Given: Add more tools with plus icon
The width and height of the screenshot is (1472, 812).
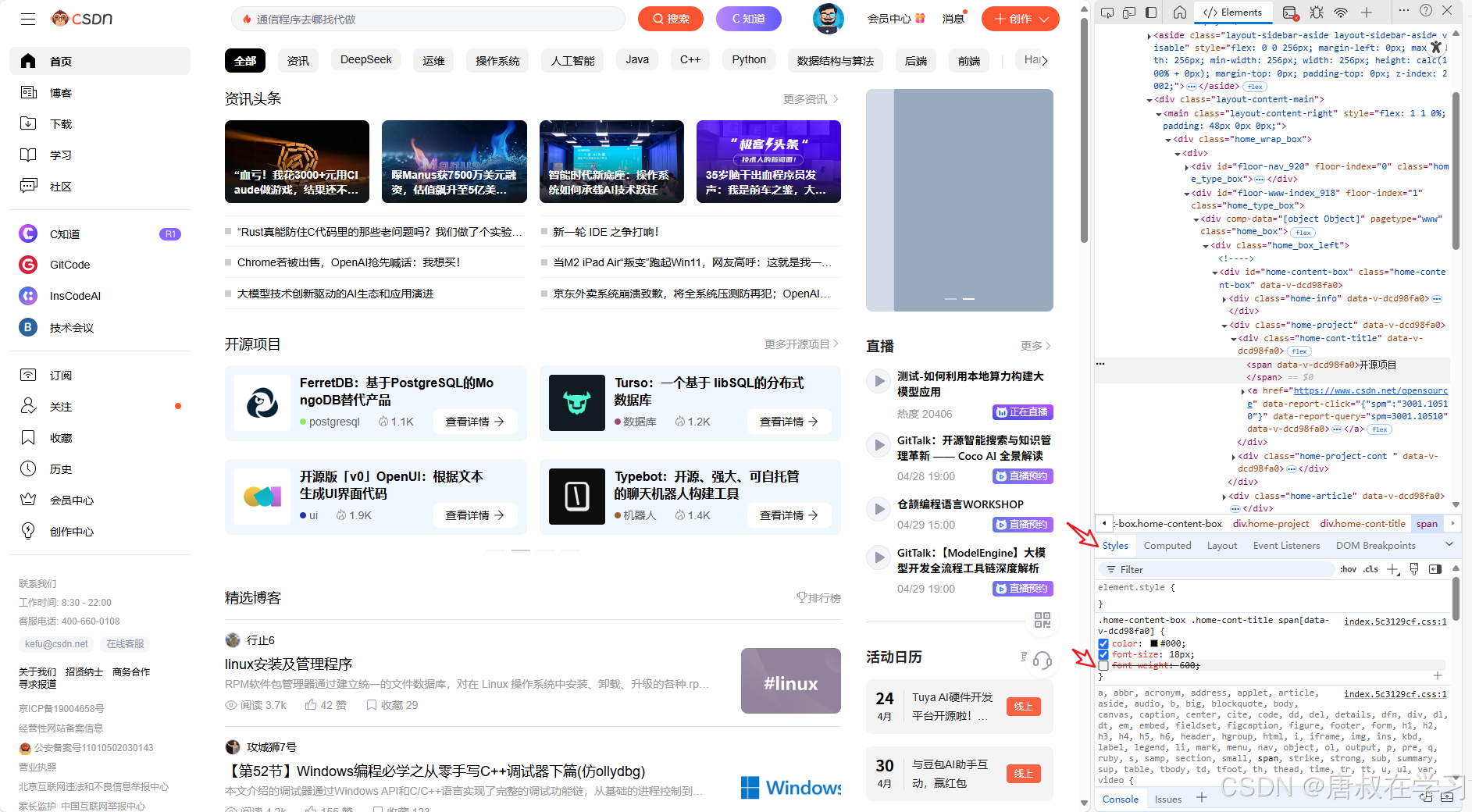Looking at the screenshot, I should 1367,12.
